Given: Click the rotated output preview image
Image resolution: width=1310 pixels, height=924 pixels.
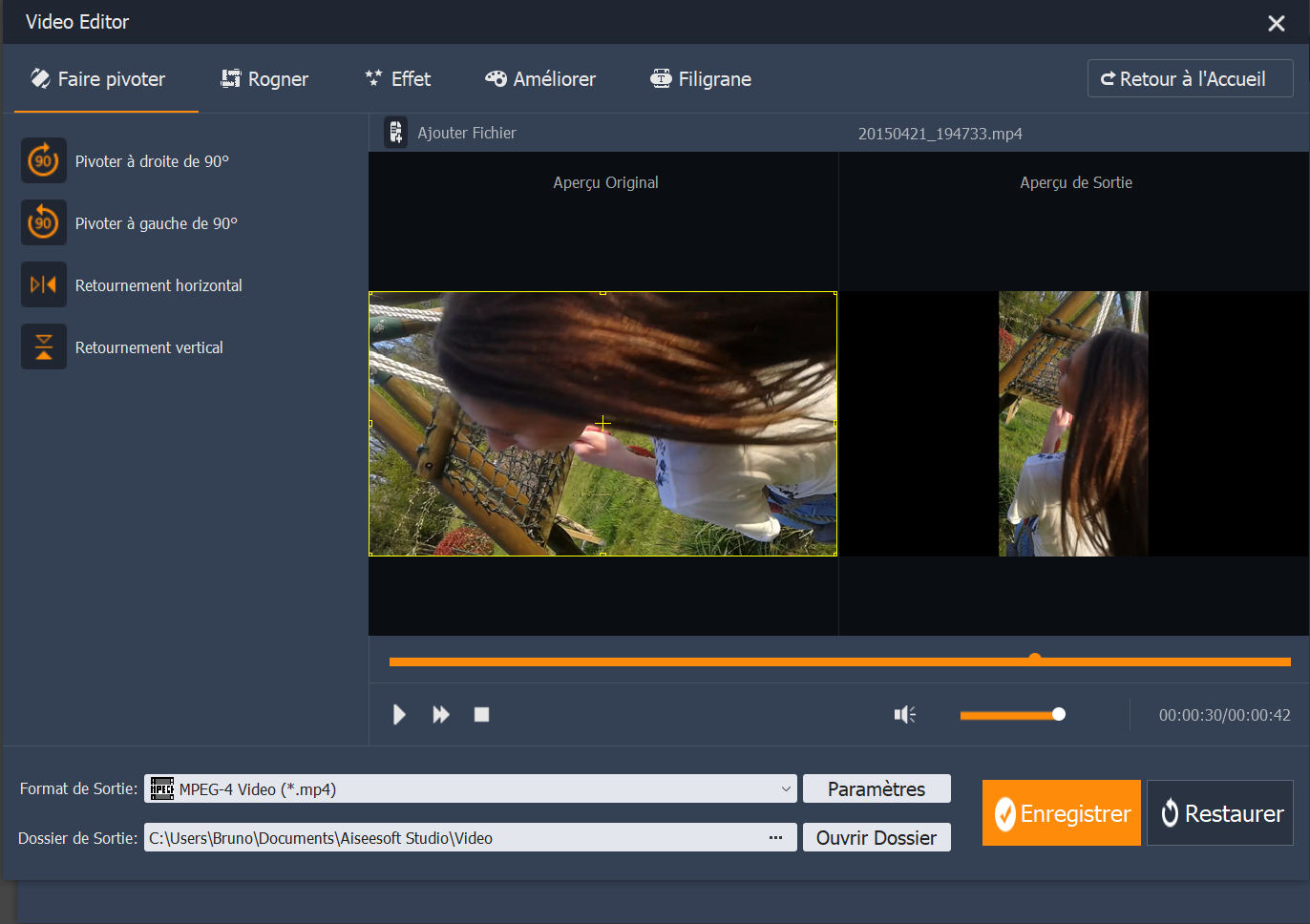Looking at the screenshot, I should tap(1073, 423).
